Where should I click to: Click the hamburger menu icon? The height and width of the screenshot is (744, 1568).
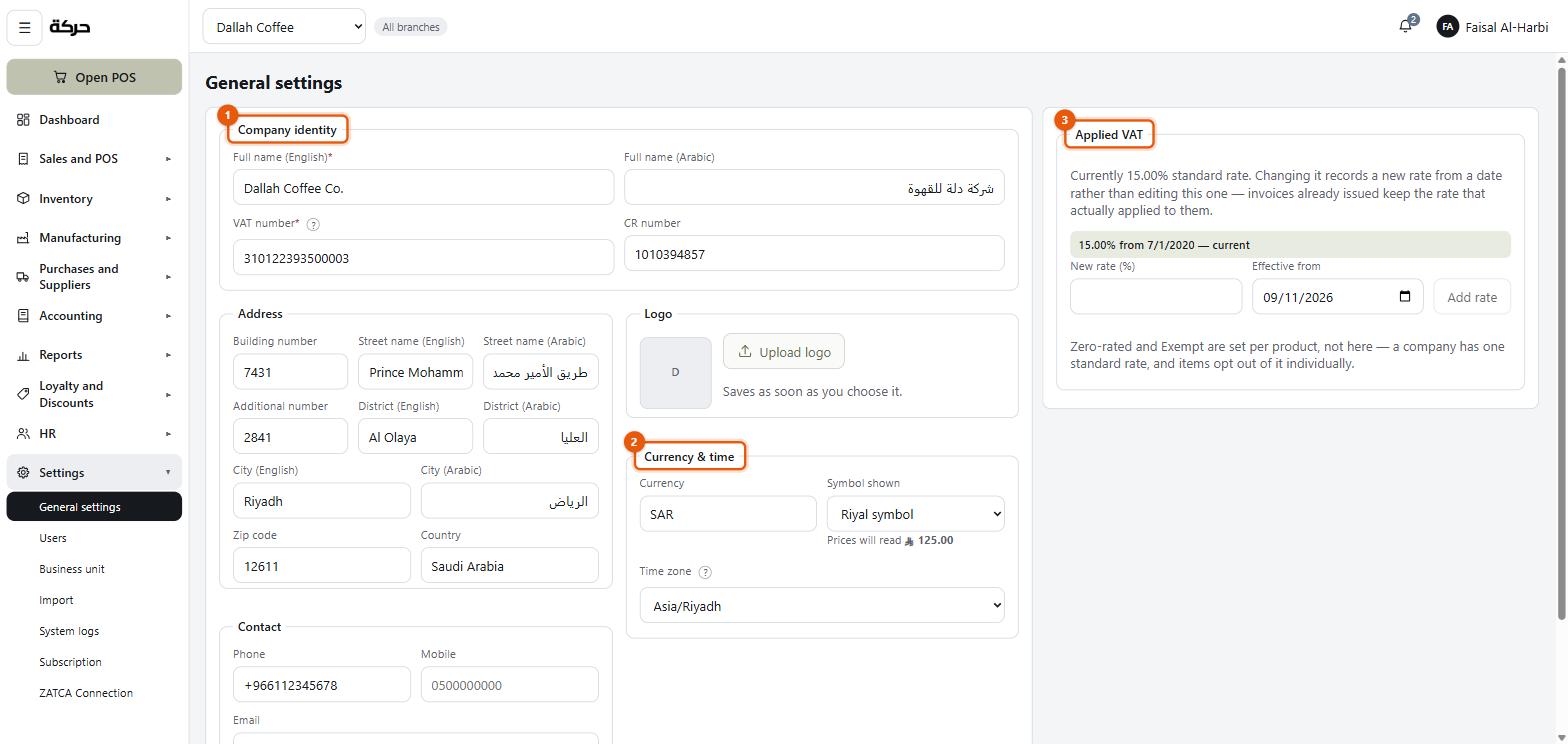click(25, 27)
